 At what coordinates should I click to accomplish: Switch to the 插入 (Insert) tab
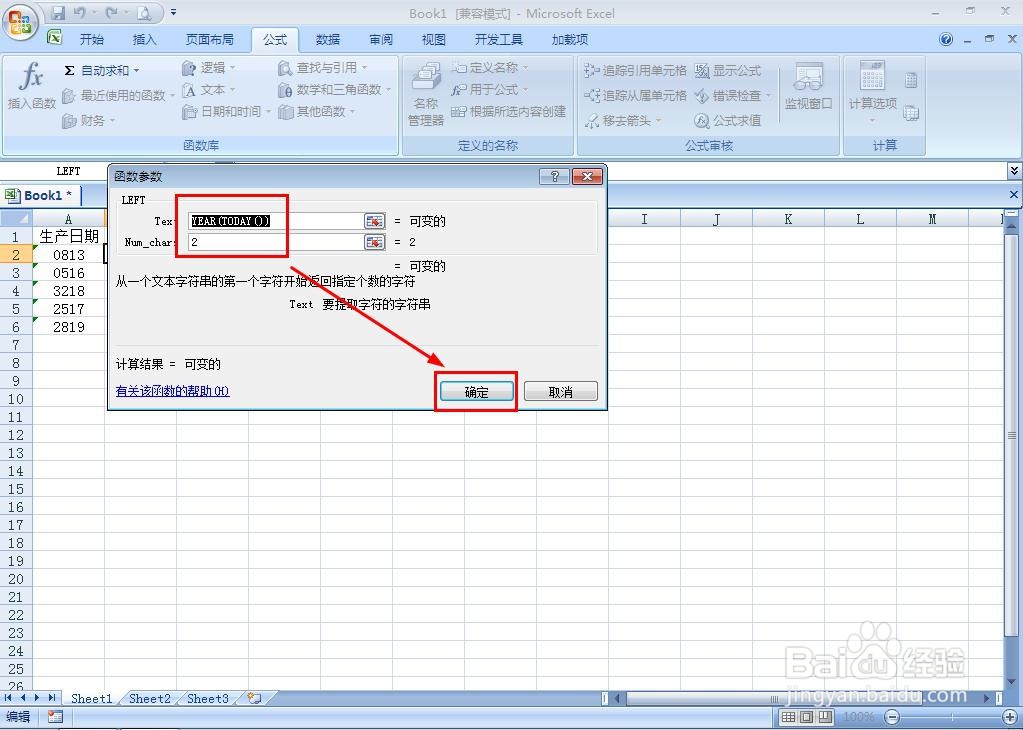click(x=144, y=39)
